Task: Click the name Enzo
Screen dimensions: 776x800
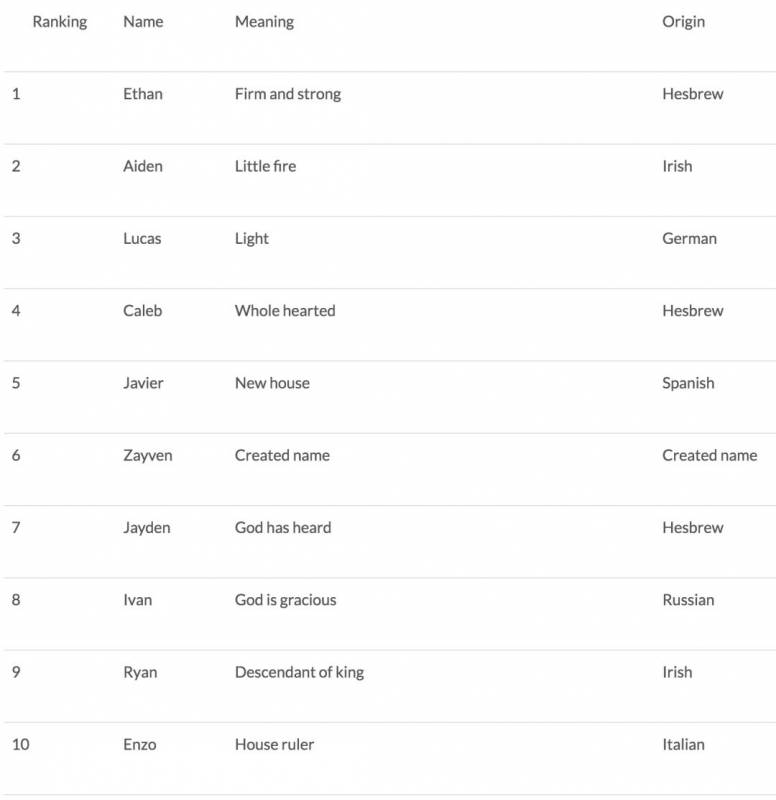Action: click(140, 744)
